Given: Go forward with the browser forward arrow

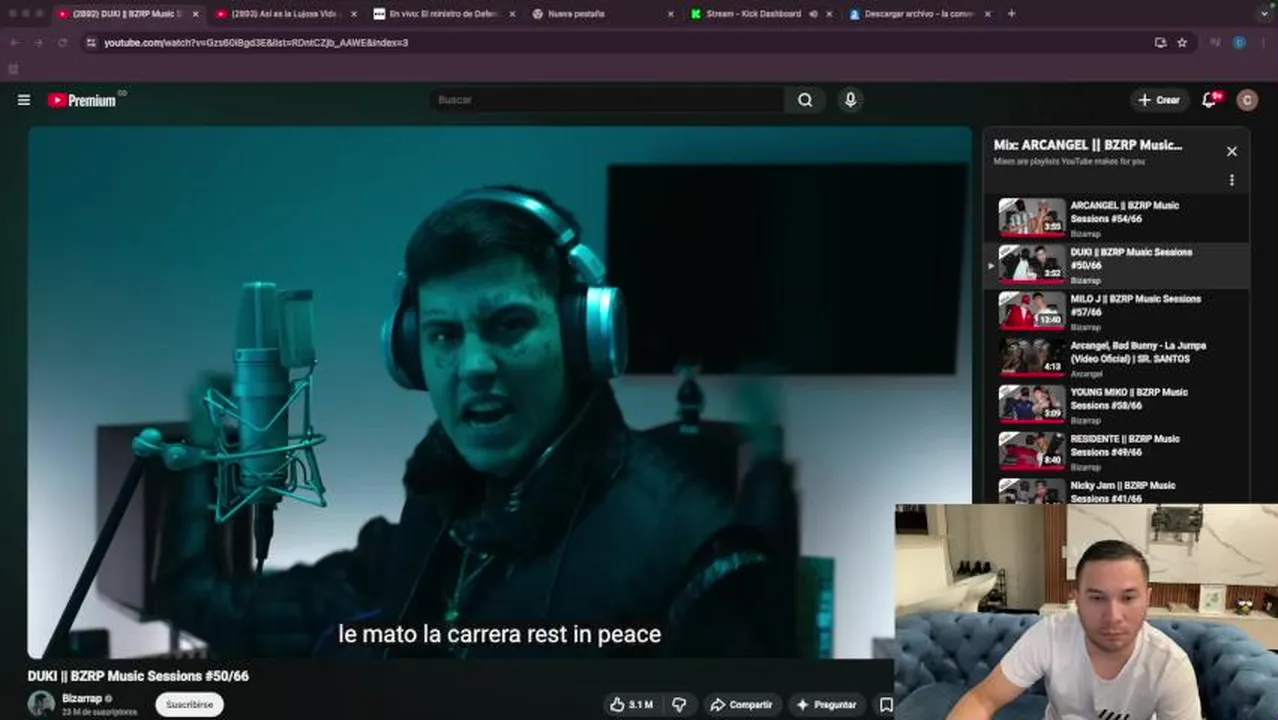Looking at the screenshot, I should coord(38,43).
